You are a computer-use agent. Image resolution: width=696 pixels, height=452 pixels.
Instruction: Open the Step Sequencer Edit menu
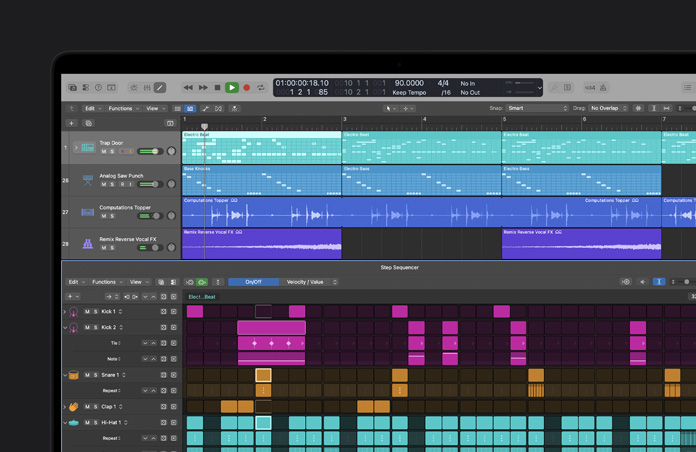pos(75,282)
